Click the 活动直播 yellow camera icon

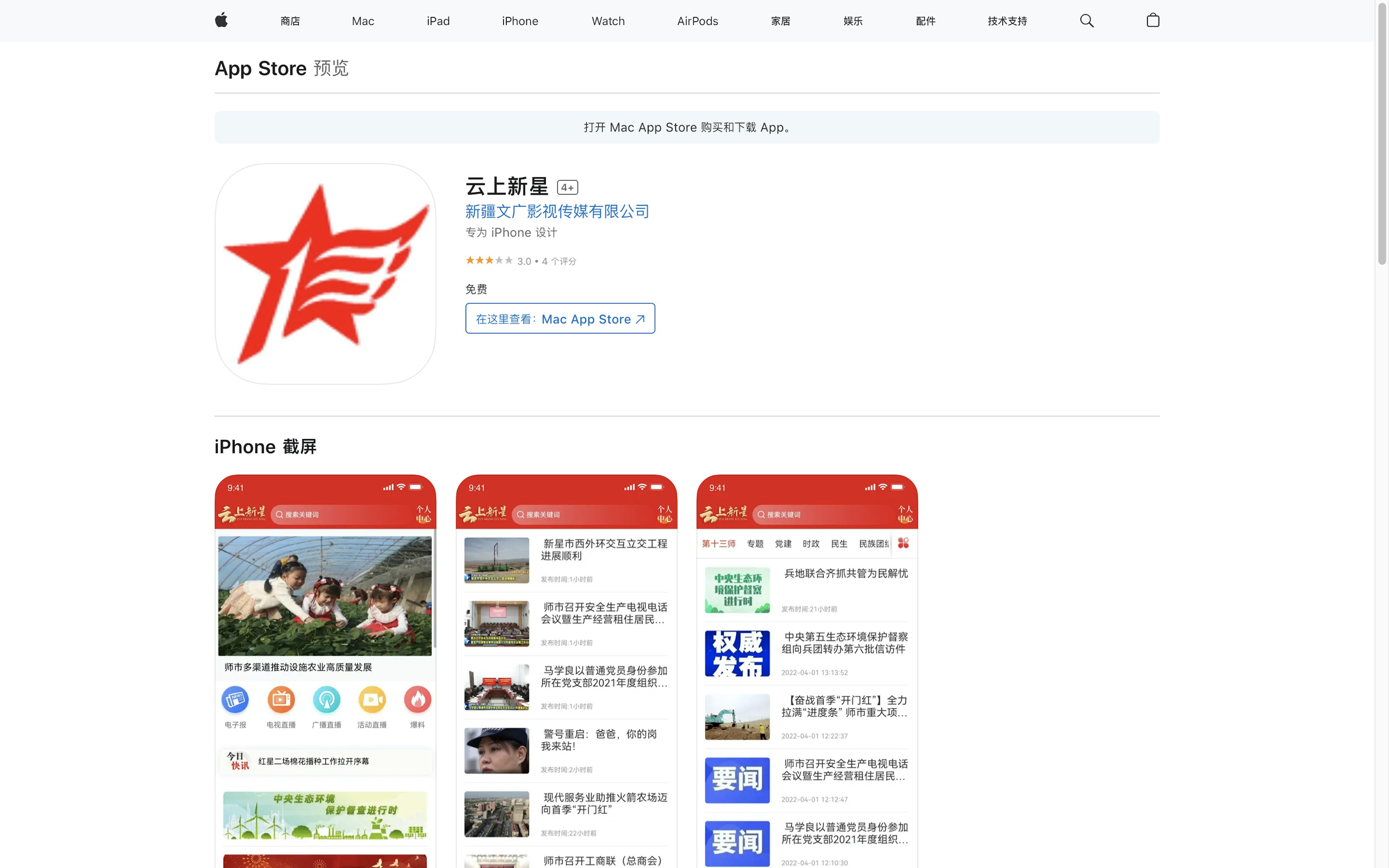point(372,699)
